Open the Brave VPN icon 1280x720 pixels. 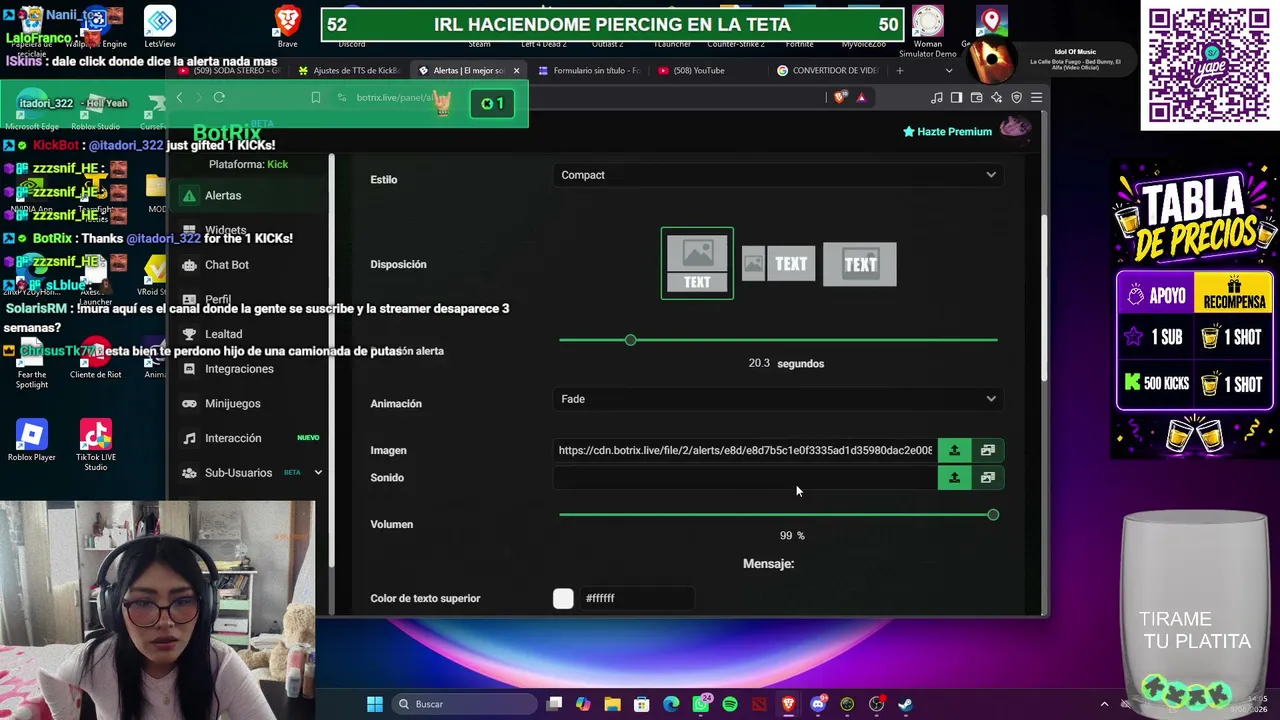tap(1017, 97)
